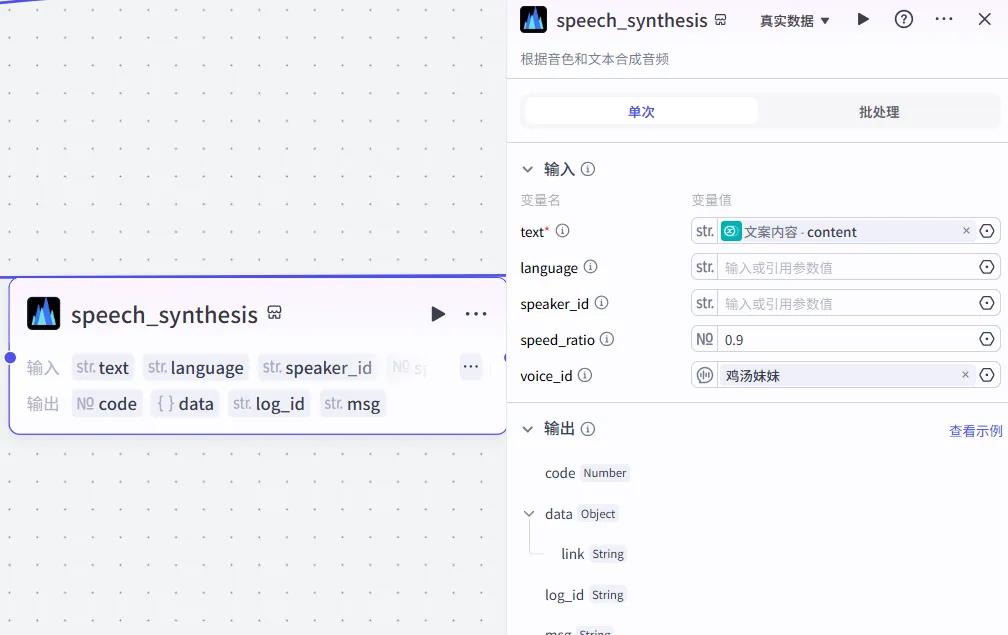This screenshot has height=635, width=1008.
Task: Run the speech_synthesis node from its panel header
Action: (x=862, y=19)
